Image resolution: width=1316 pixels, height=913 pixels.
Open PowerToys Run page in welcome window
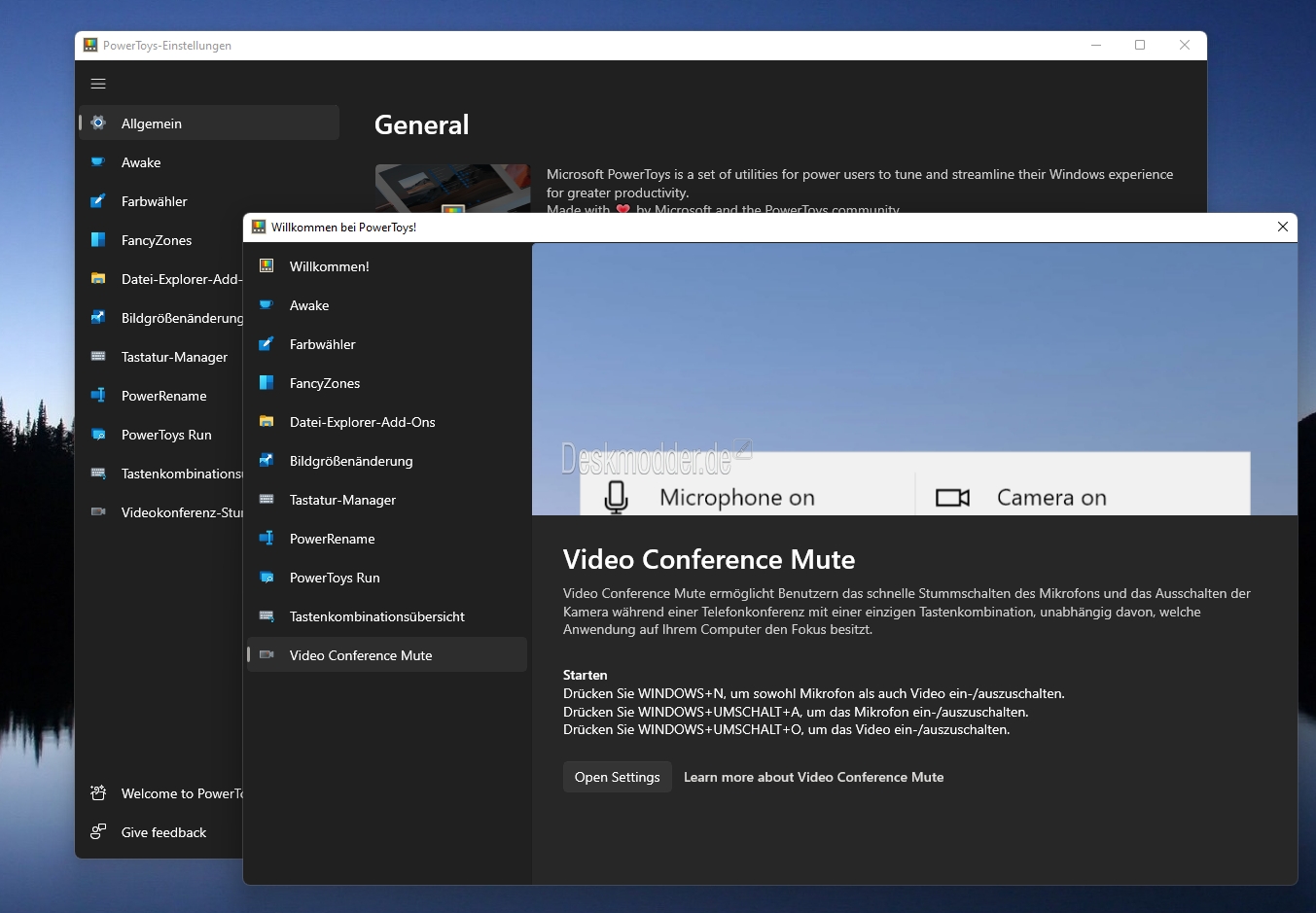(x=387, y=578)
